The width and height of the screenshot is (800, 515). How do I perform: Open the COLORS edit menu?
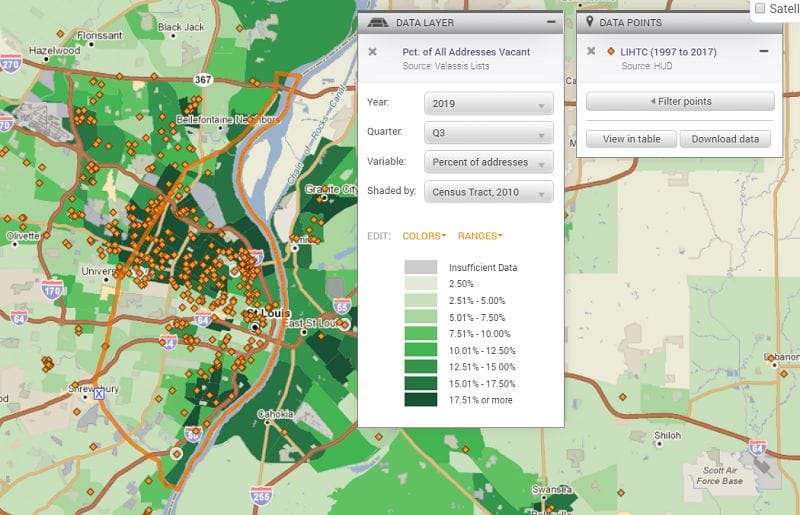tap(424, 236)
